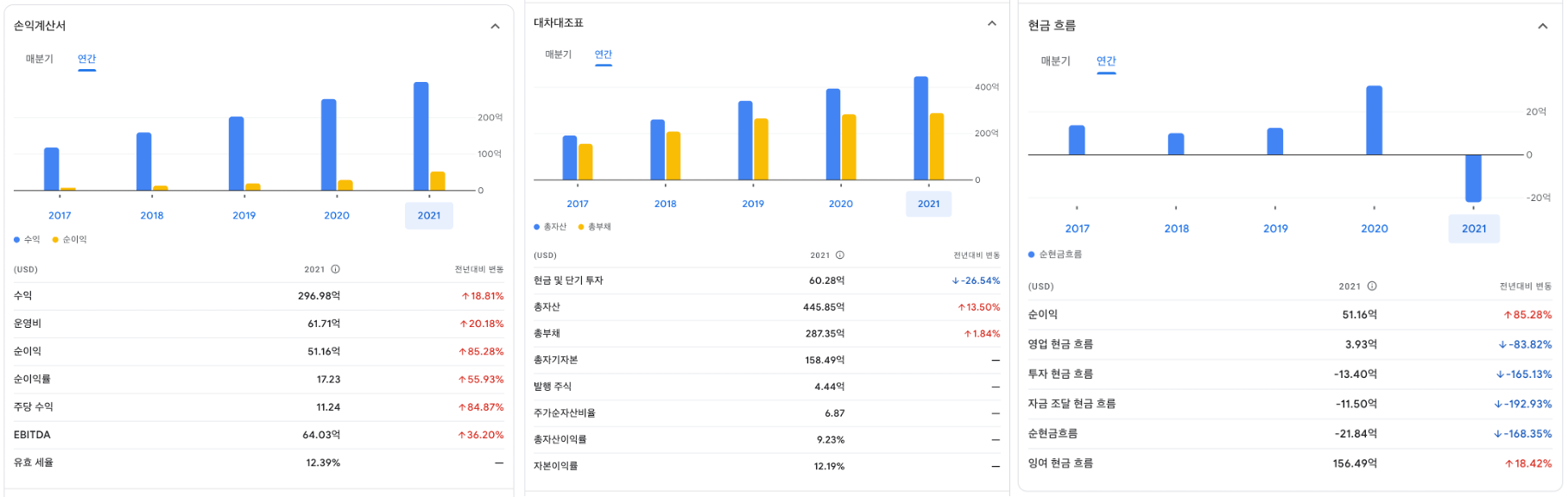The image size is (1568, 497).
Task: Click the 주당 수익 row label
Action: (x=34, y=406)
